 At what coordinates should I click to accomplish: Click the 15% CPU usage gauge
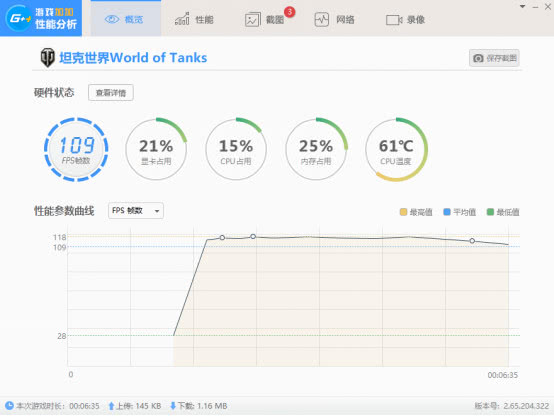(x=236, y=149)
